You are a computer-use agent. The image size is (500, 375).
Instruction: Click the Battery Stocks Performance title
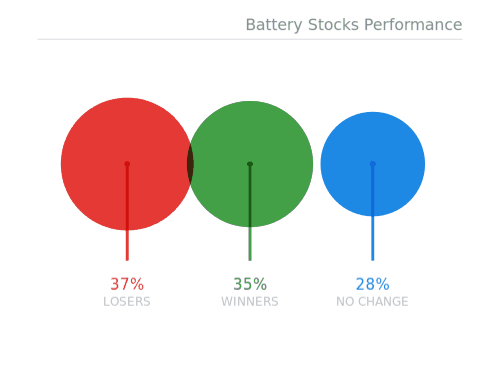[354, 25]
